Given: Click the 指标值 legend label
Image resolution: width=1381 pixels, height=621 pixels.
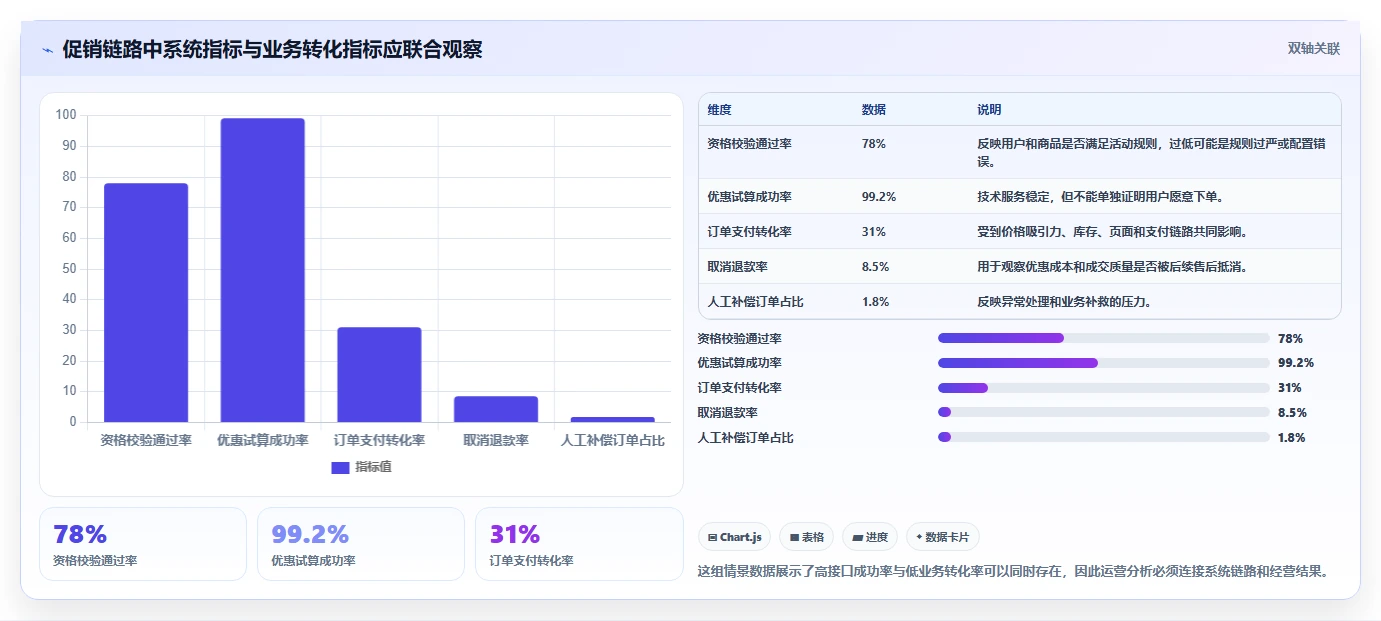Looking at the screenshot, I should tap(373, 467).
